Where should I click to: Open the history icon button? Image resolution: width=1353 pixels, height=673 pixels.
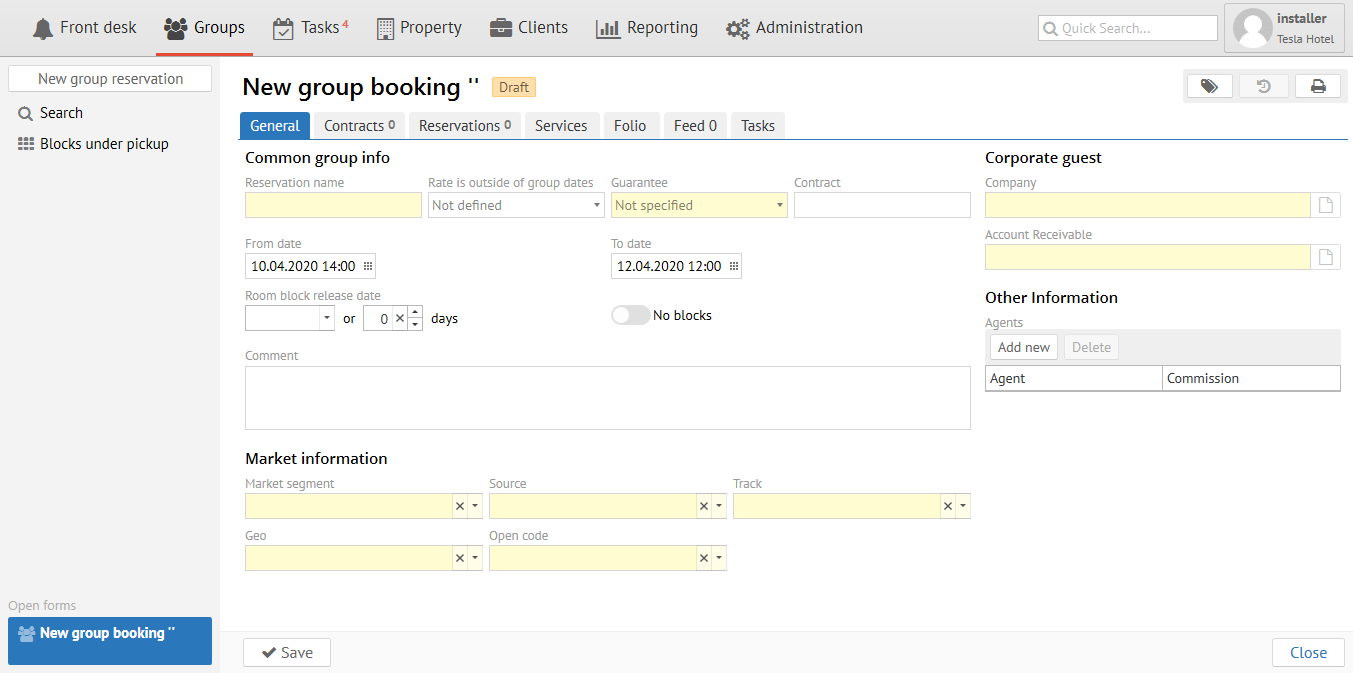tap(1264, 87)
